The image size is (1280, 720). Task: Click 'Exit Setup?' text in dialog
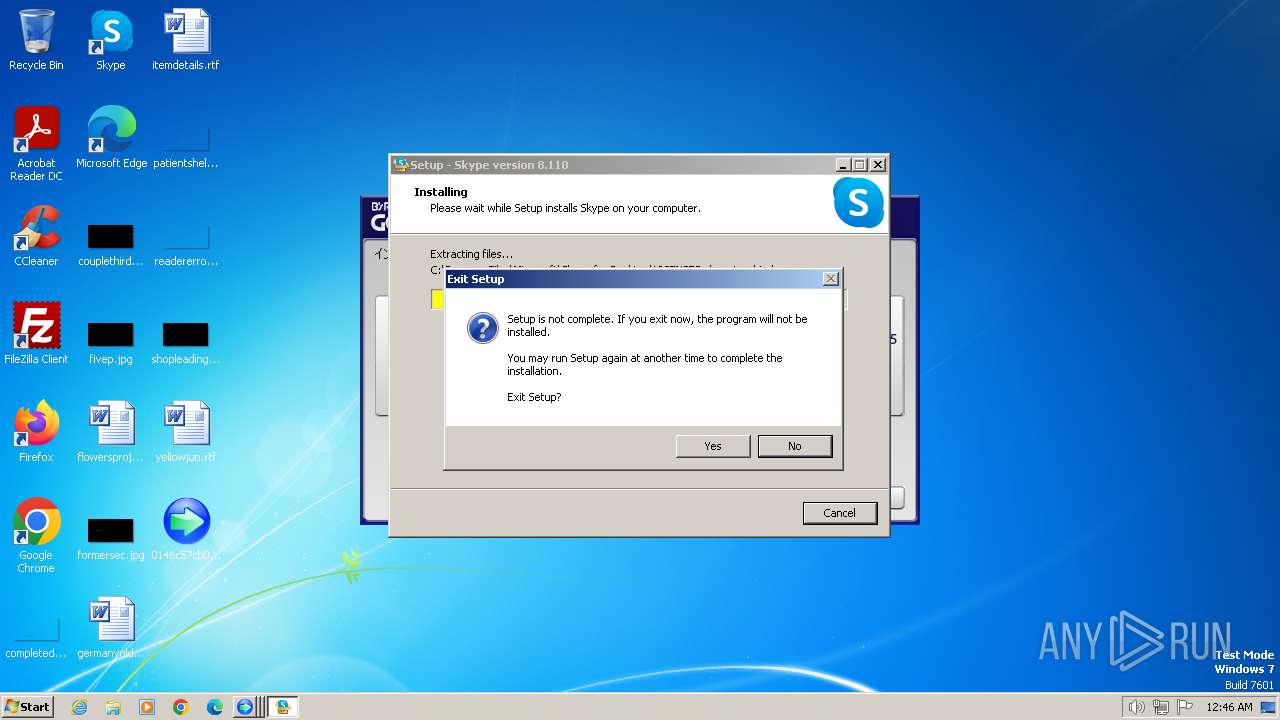(x=534, y=397)
